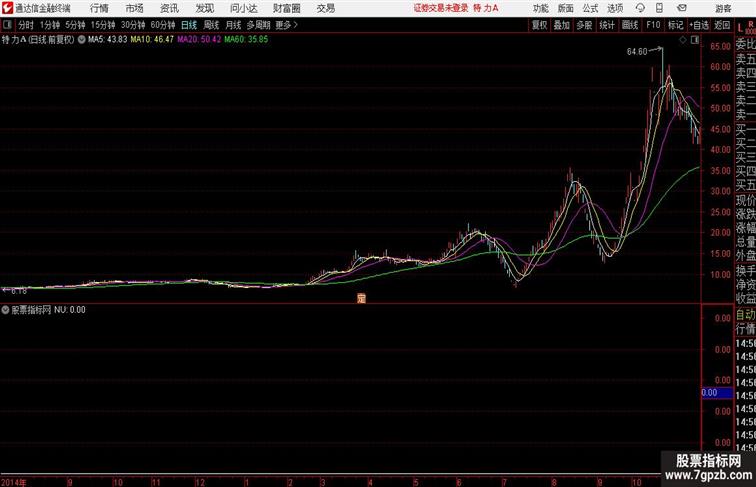Click the mobile phone icon
The image size is (756, 487).
tap(659, 8)
